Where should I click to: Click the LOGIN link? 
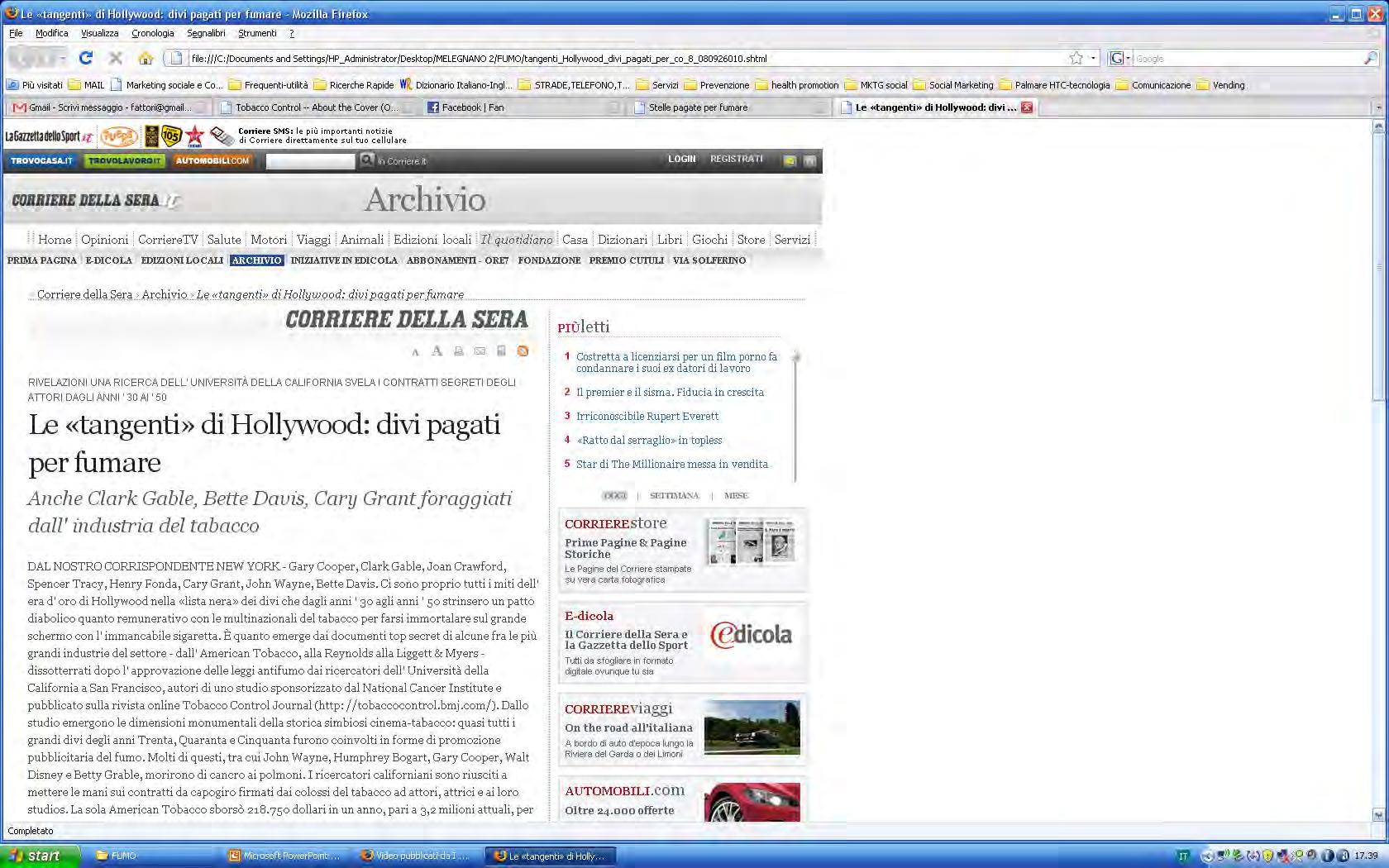[x=682, y=159]
